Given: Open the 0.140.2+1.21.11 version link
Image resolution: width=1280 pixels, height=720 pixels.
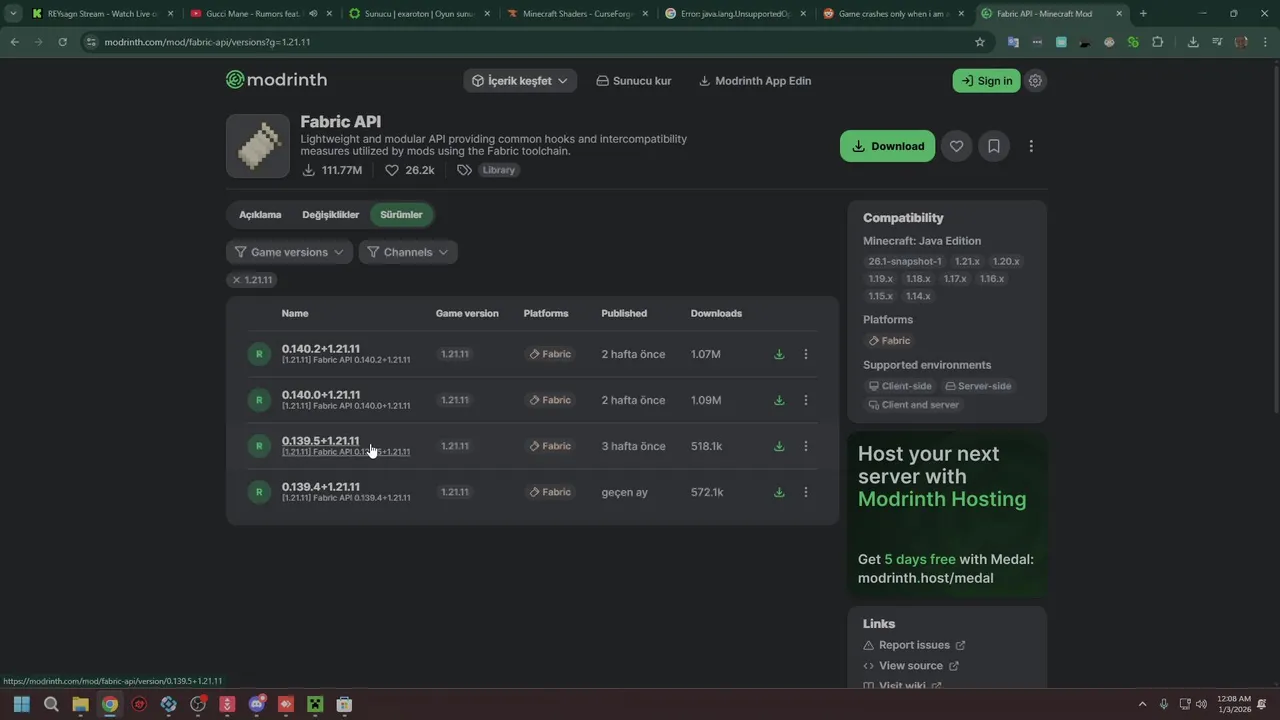Looking at the screenshot, I should click(320, 349).
